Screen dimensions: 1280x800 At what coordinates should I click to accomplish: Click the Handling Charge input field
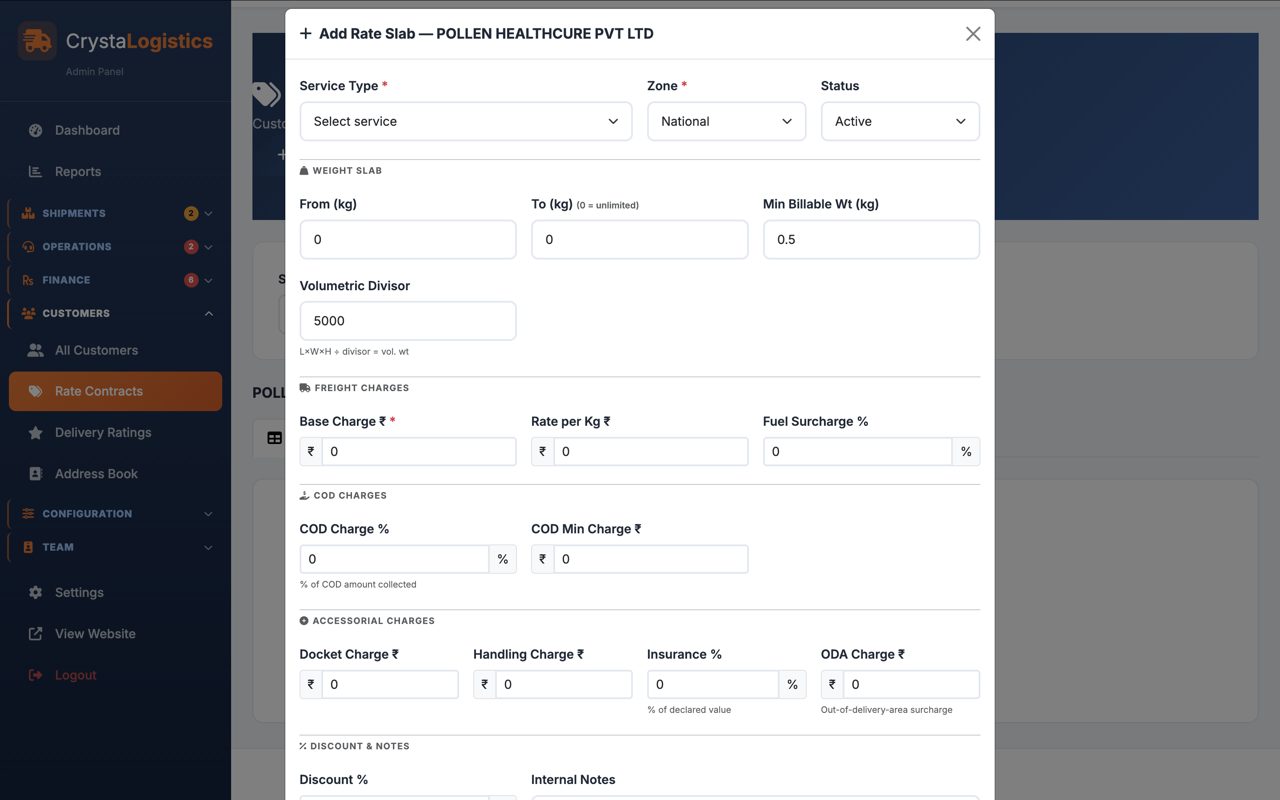tap(564, 685)
